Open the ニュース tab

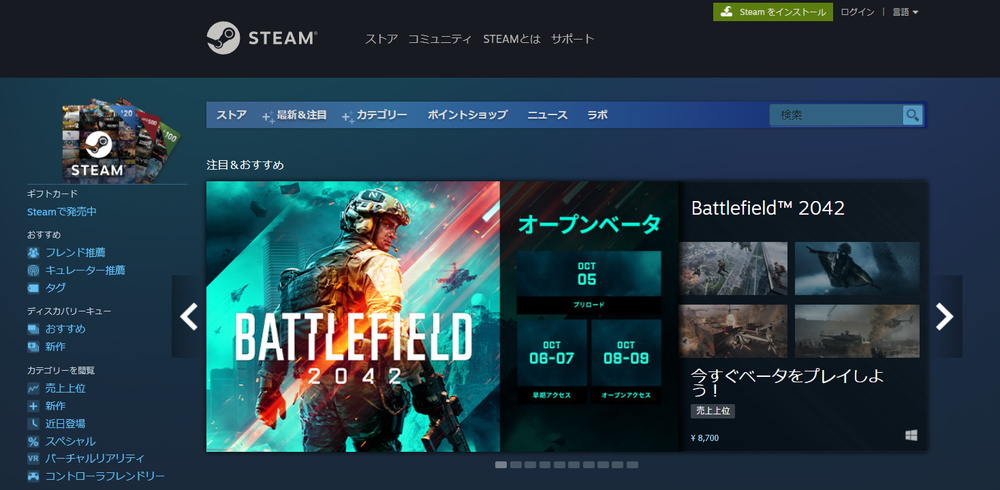(x=547, y=115)
